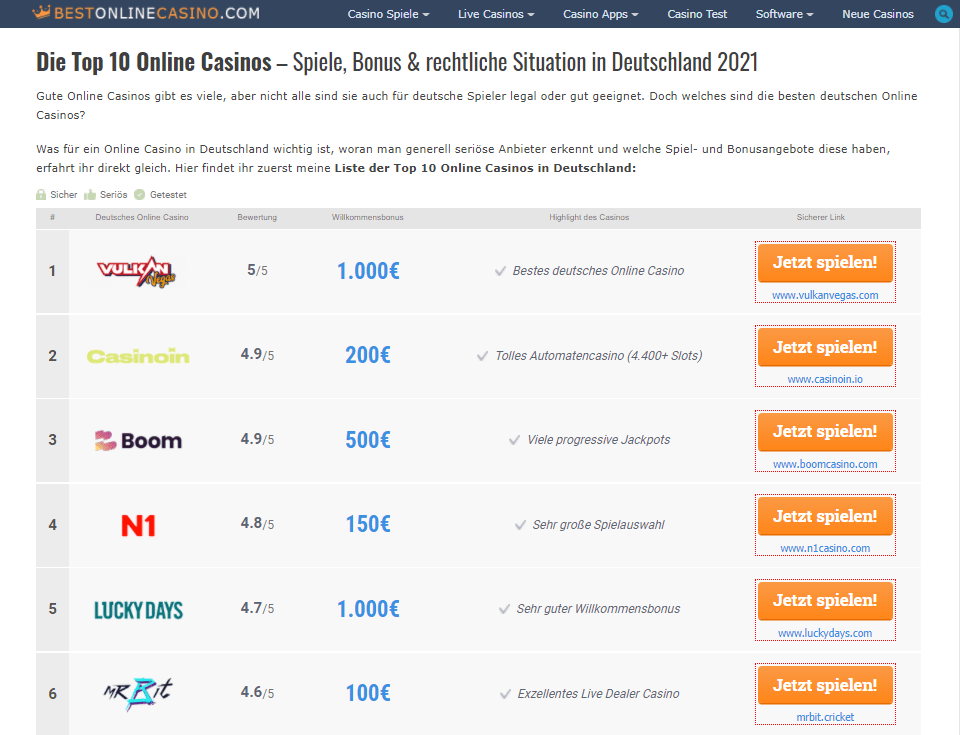Click checkmark beside Viele progressive Jackpots
The width and height of the screenshot is (960, 735).
(x=514, y=440)
